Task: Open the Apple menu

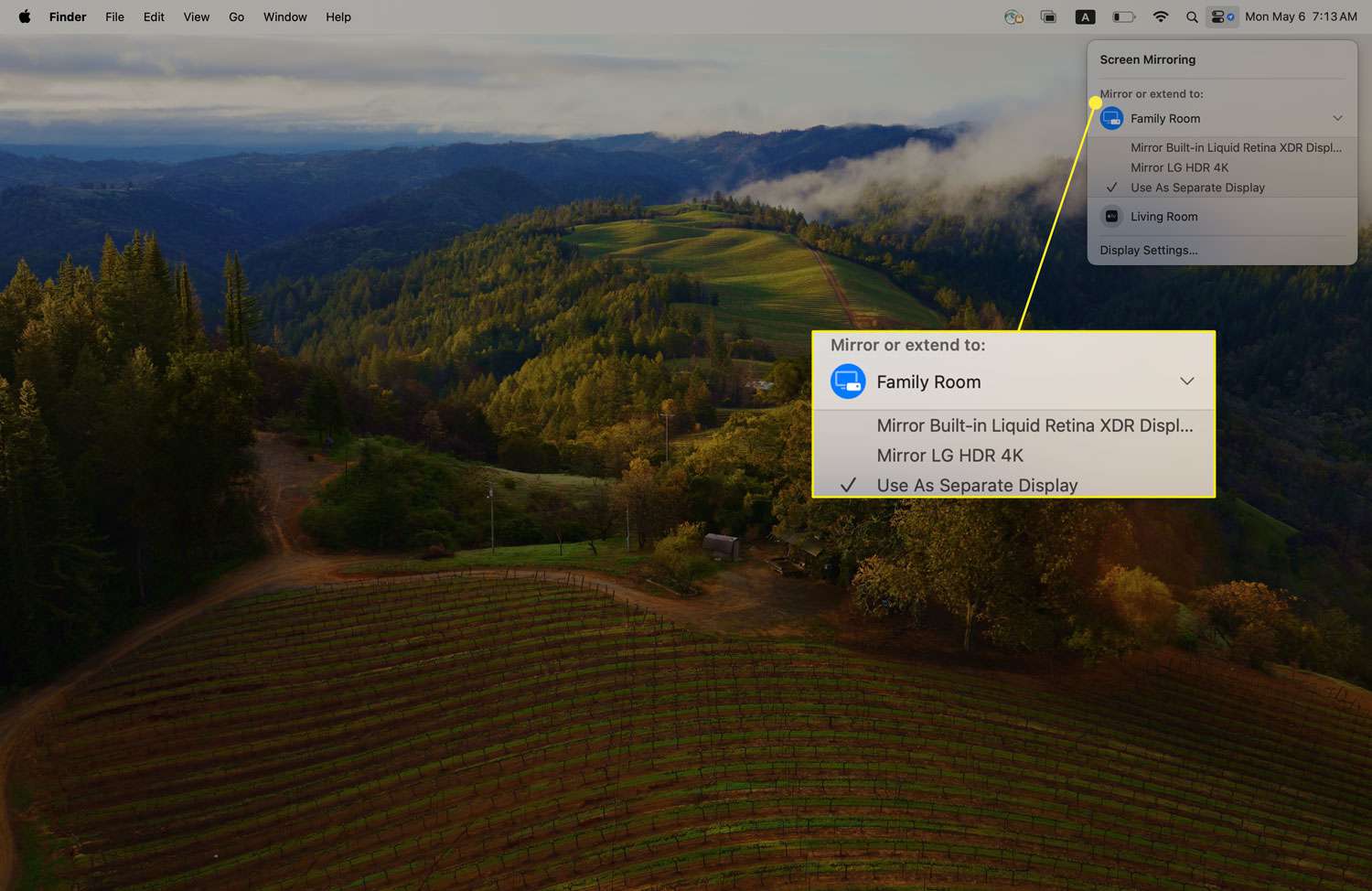Action: click(x=25, y=16)
